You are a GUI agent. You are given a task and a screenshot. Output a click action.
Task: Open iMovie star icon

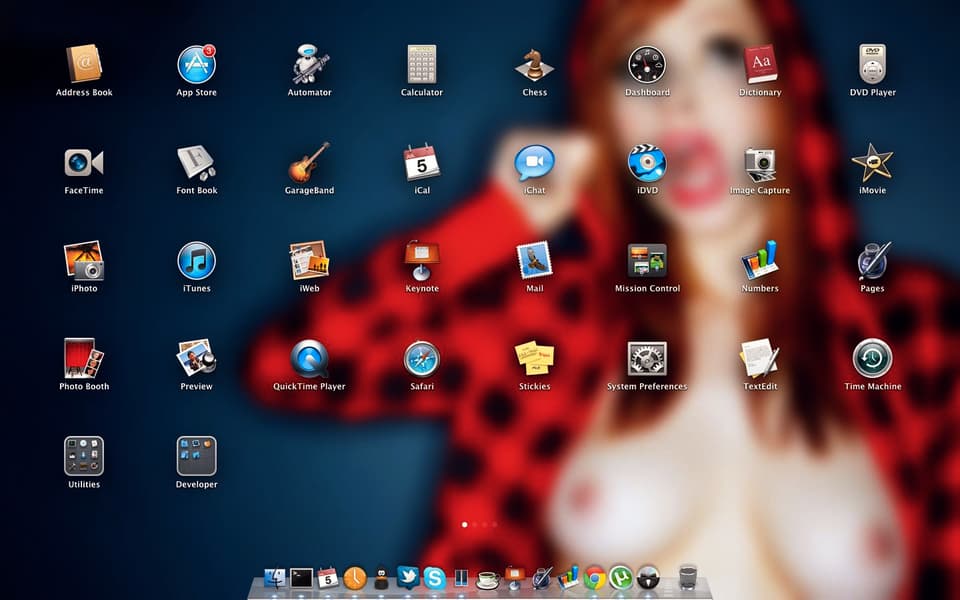click(x=872, y=163)
